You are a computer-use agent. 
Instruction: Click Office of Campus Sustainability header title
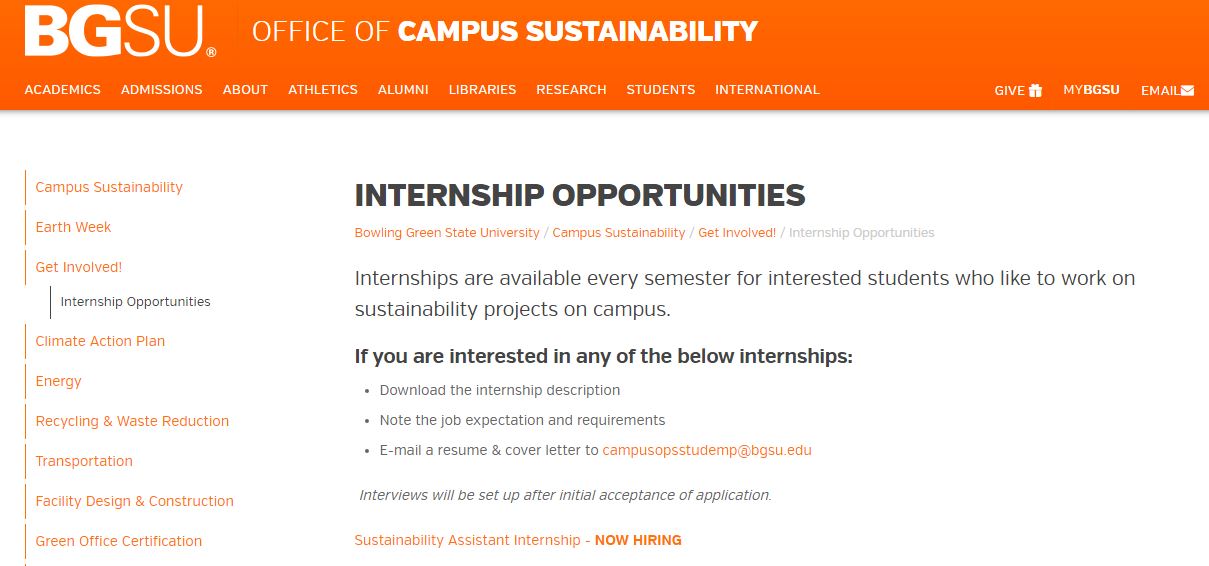(x=505, y=32)
